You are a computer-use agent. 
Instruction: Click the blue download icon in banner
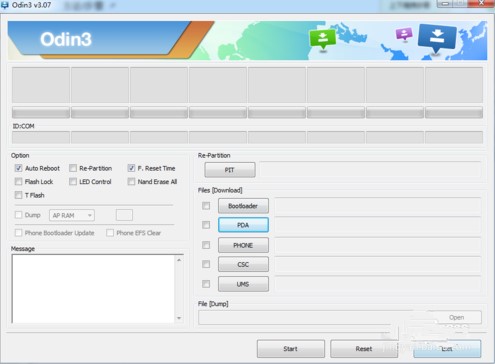(437, 38)
